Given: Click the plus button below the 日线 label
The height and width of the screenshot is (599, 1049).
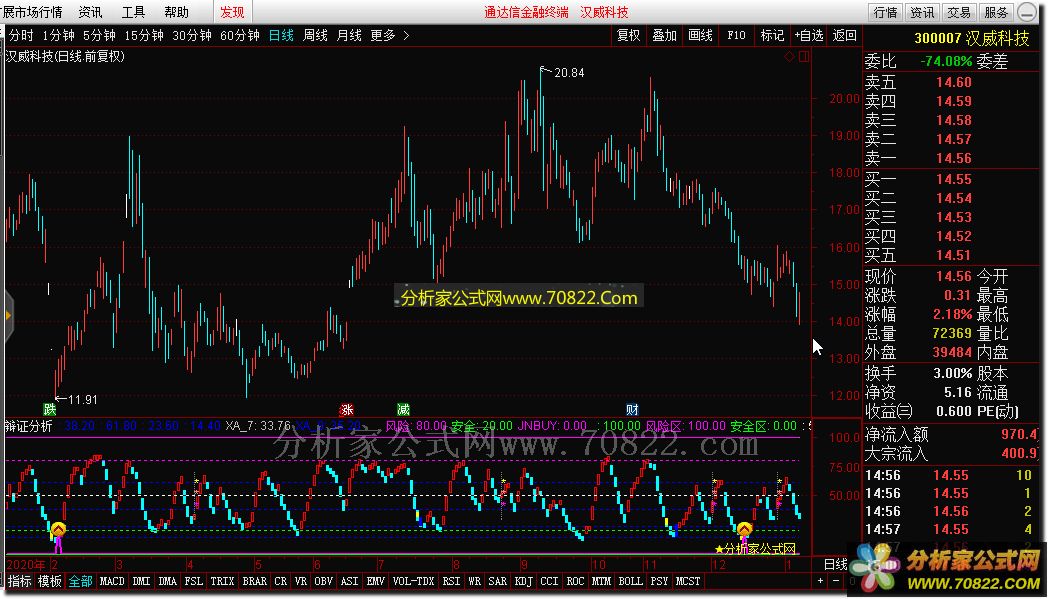Looking at the screenshot, I should point(820,581).
